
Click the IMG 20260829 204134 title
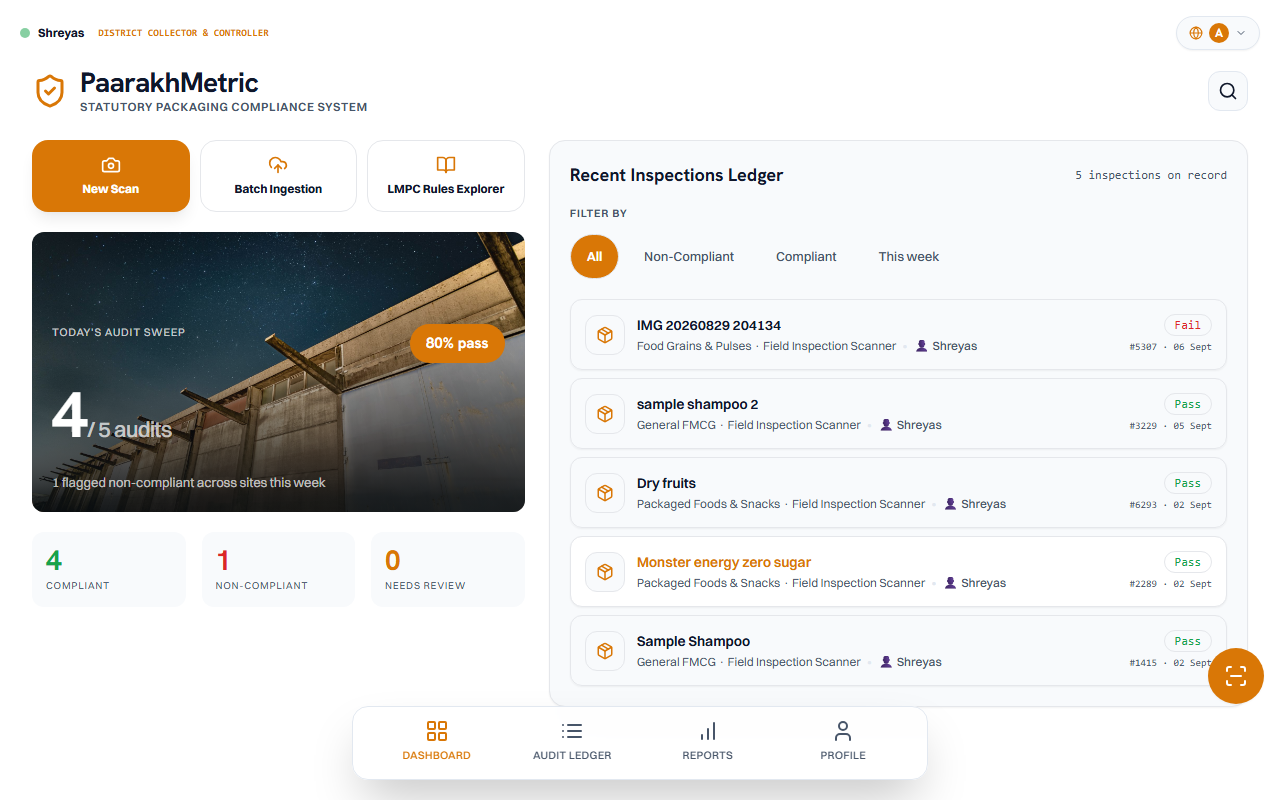point(709,325)
